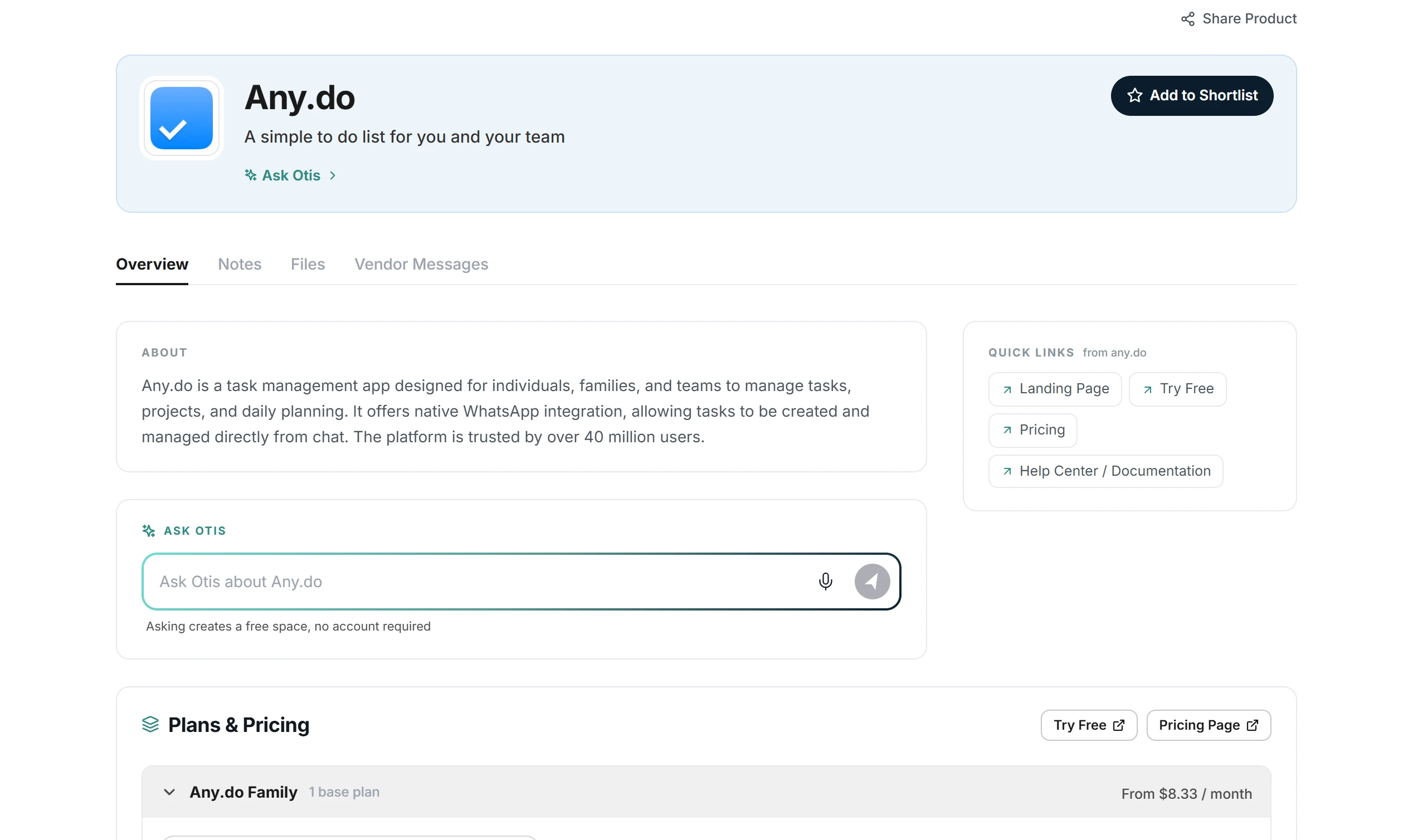Click the arrow icon on Pricing quick link
This screenshot has width=1413, height=840.
click(x=1007, y=430)
